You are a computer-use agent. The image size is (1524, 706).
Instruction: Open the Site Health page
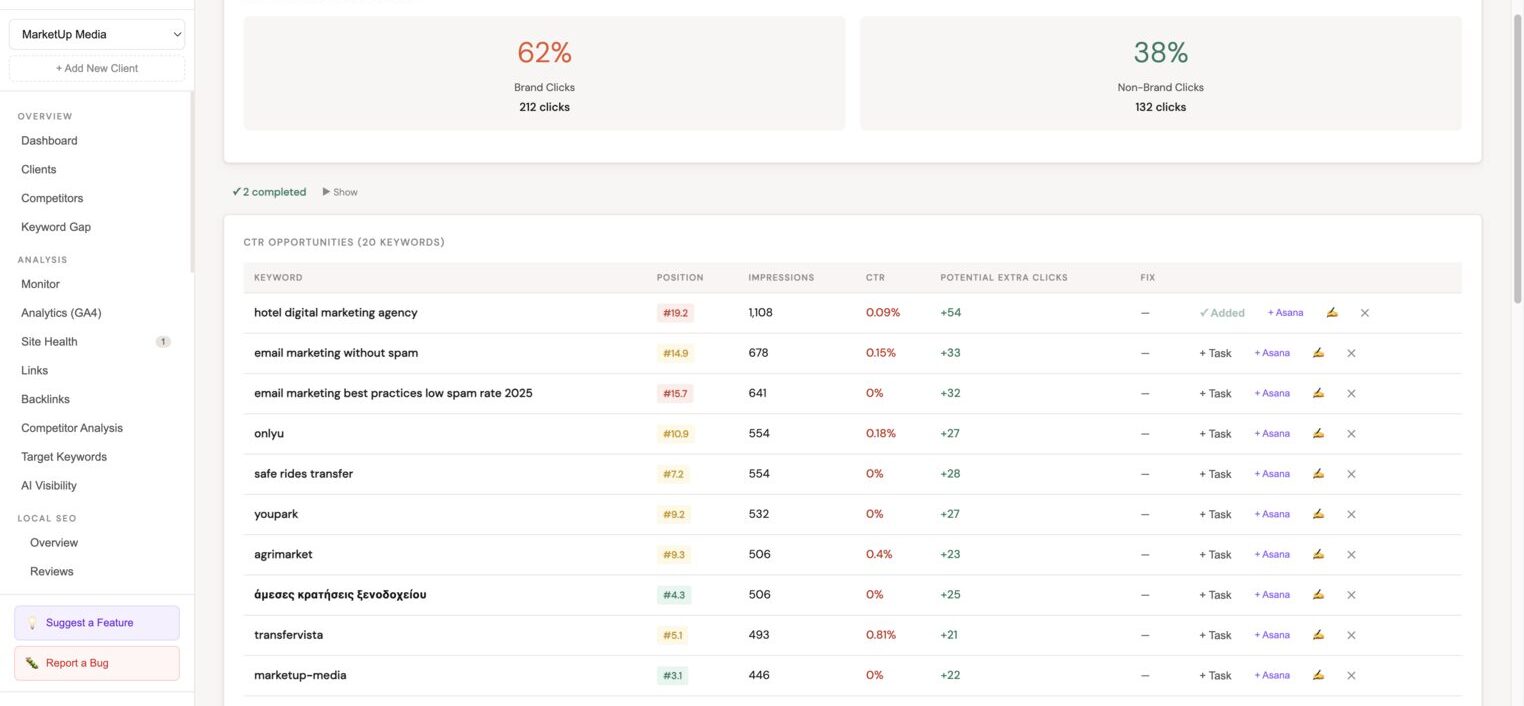49,342
